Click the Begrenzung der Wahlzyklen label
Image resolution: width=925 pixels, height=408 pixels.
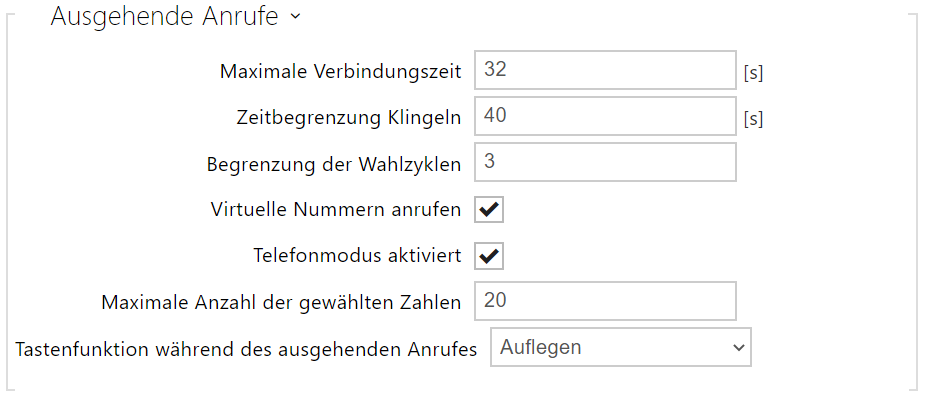point(334,163)
